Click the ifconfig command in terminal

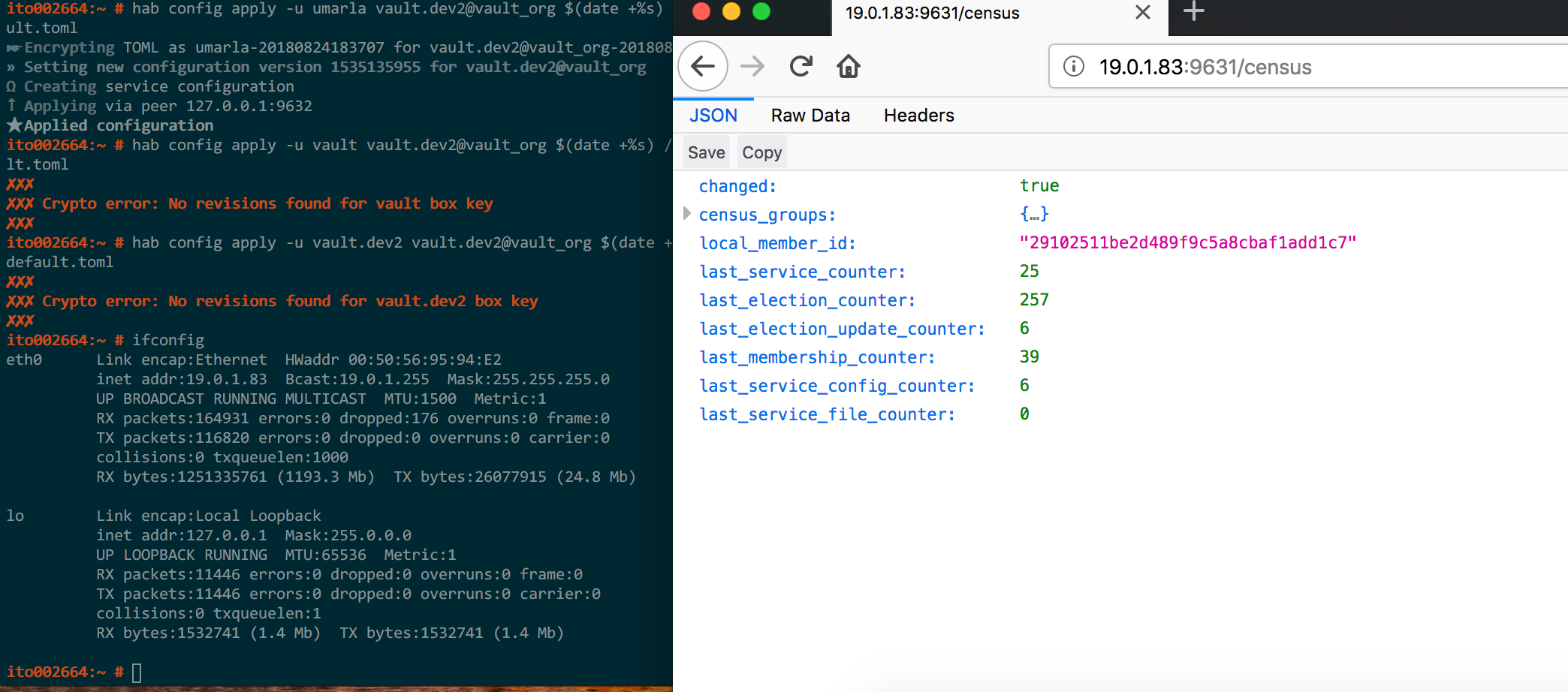point(168,340)
